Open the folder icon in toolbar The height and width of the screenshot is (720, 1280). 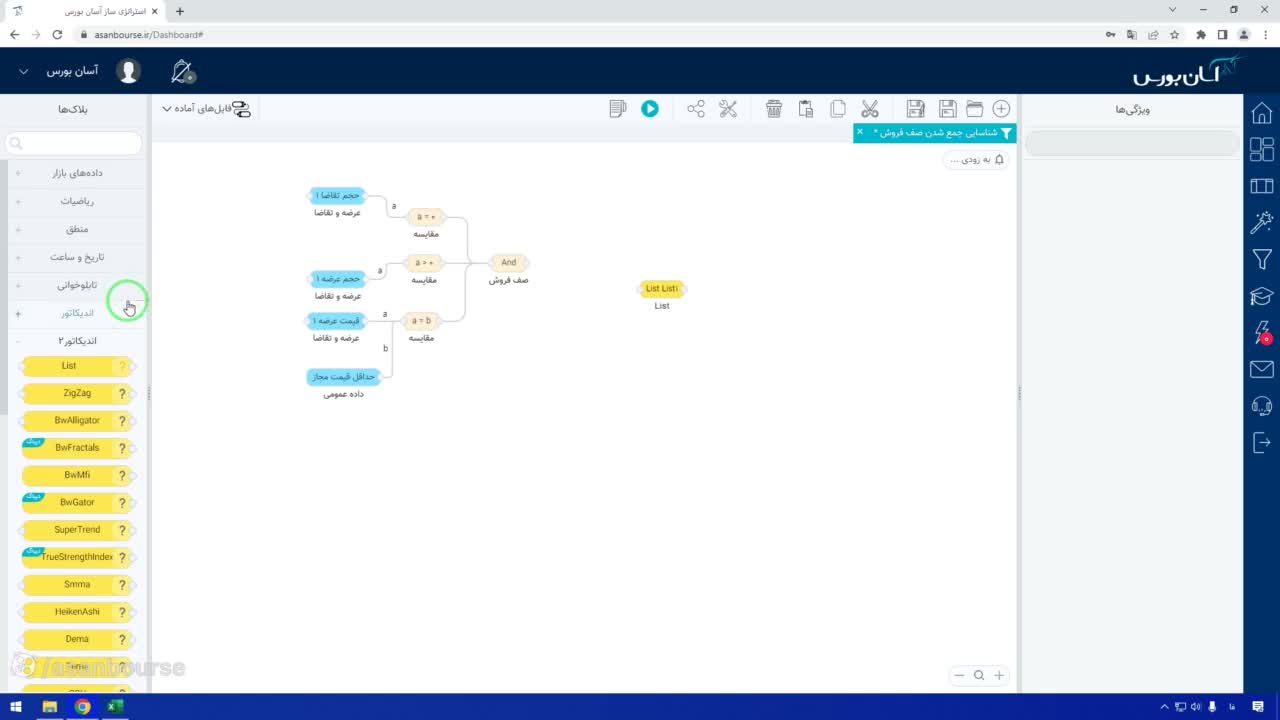(974, 109)
